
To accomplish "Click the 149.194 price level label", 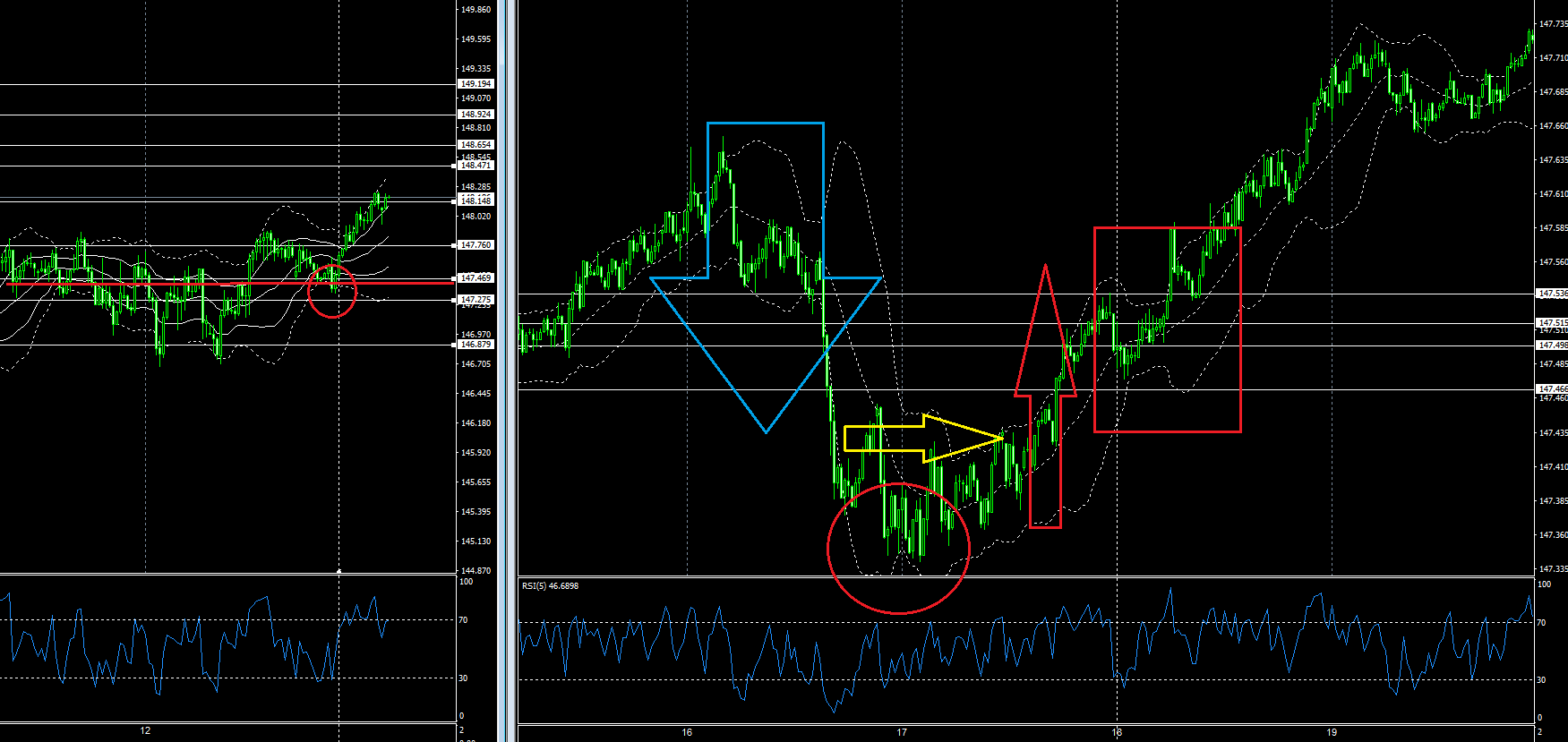I will [476, 84].
